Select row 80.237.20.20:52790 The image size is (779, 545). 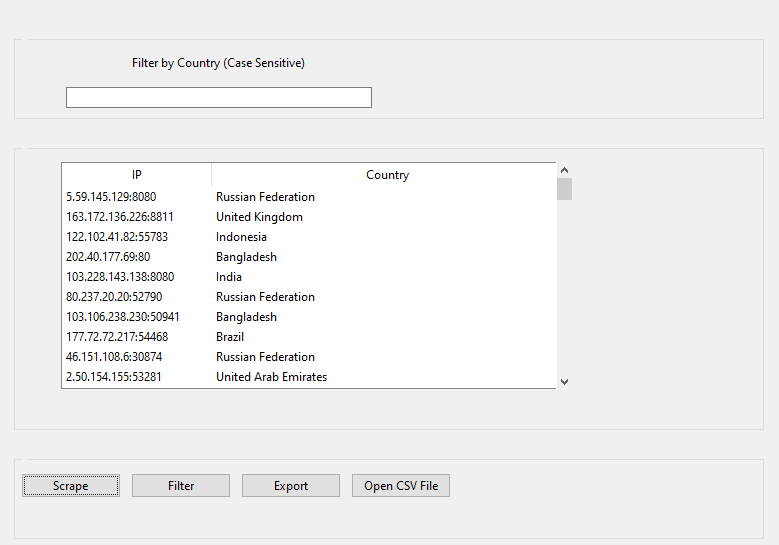click(309, 297)
